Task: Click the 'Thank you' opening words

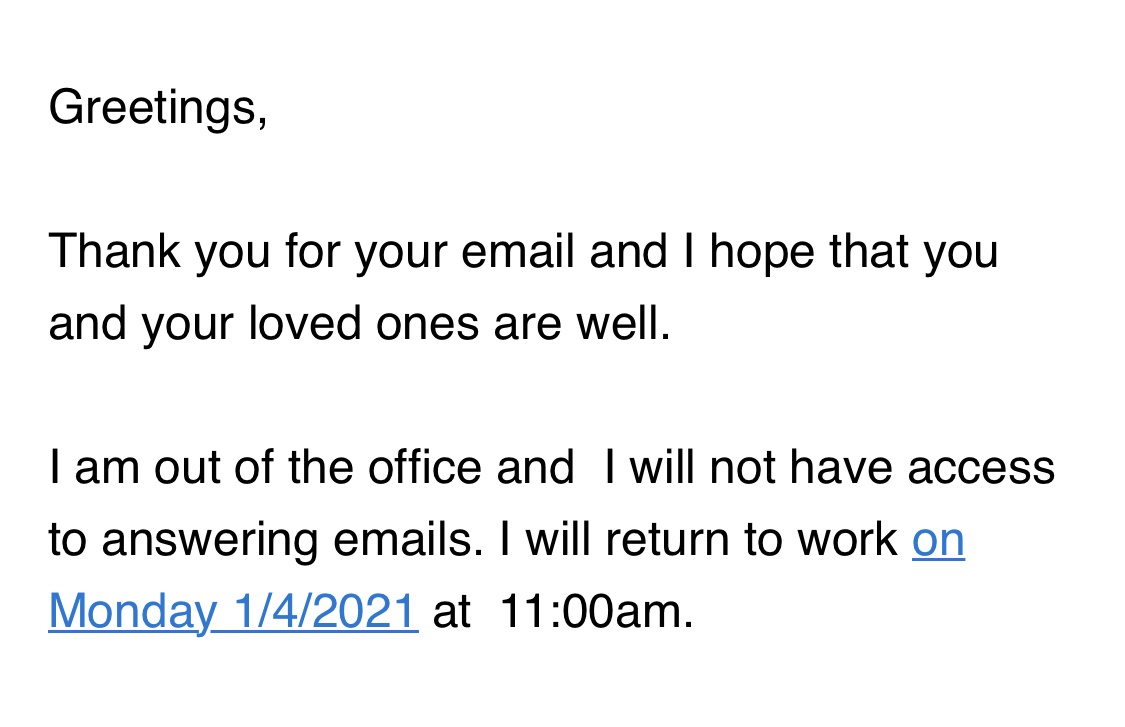Action: [159, 253]
